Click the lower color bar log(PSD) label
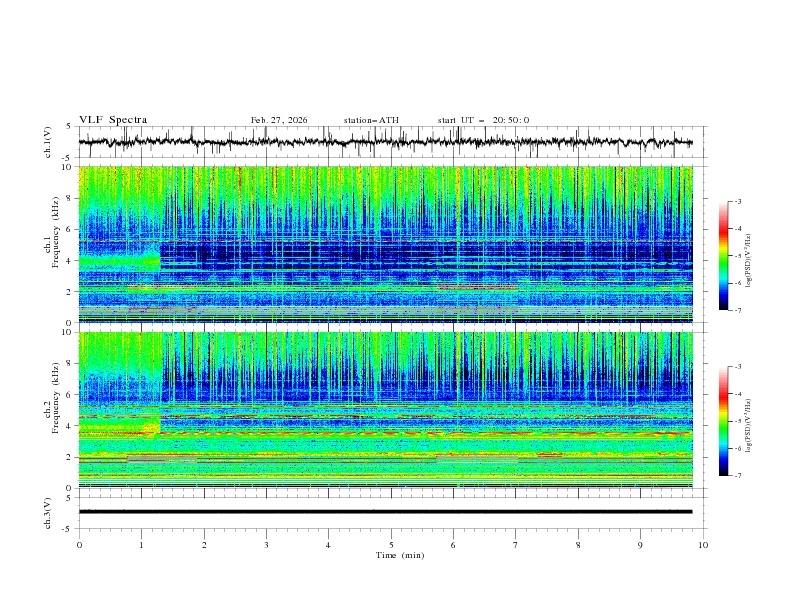The image size is (792, 612). tap(750, 425)
